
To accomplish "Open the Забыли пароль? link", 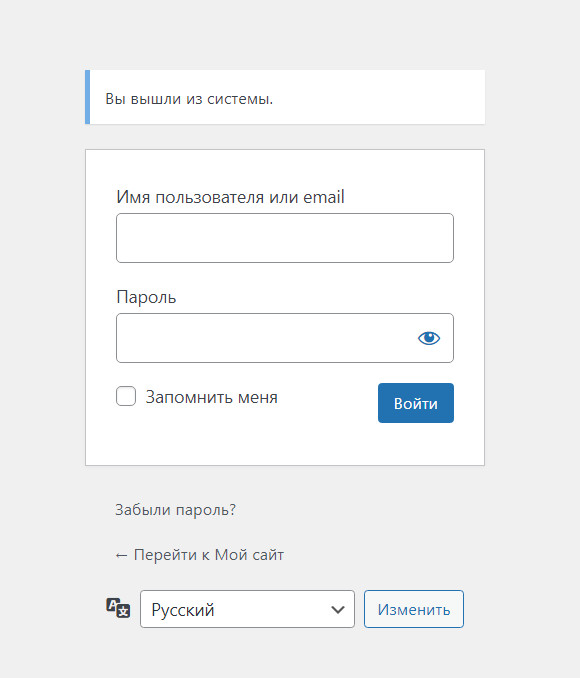I will 175,510.
